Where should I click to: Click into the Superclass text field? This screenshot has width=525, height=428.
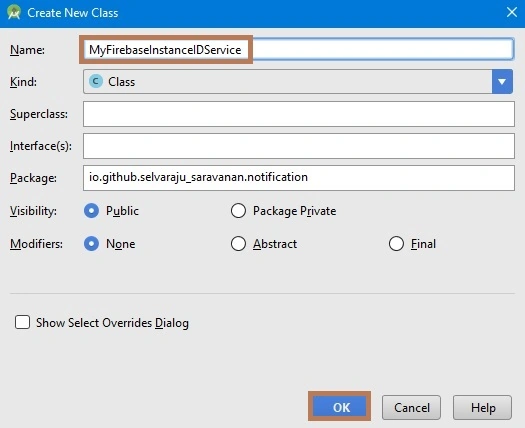pyautogui.click(x=299, y=114)
